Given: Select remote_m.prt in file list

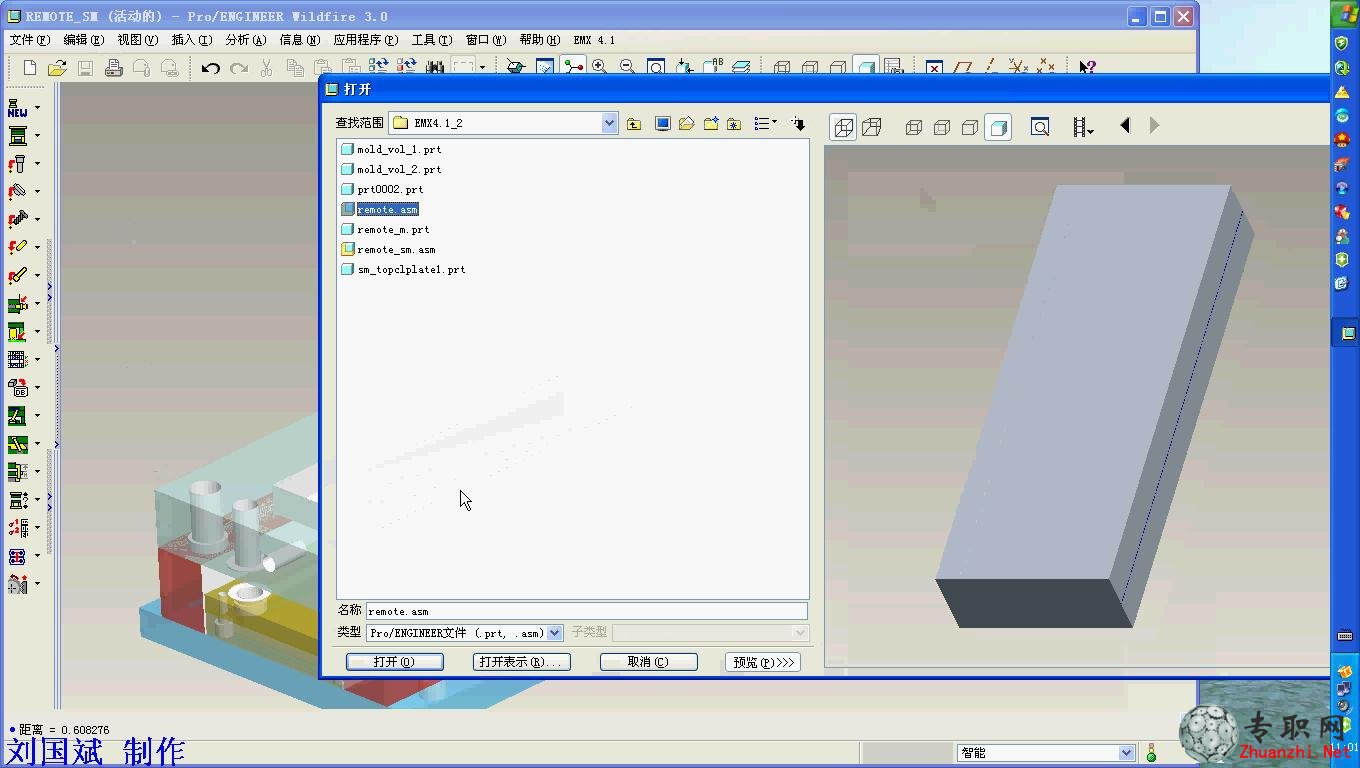Looking at the screenshot, I should pos(385,229).
